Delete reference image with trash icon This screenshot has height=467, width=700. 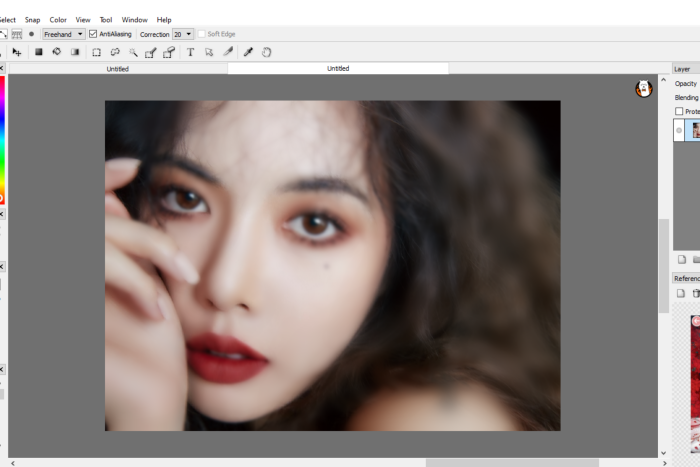[696, 293]
